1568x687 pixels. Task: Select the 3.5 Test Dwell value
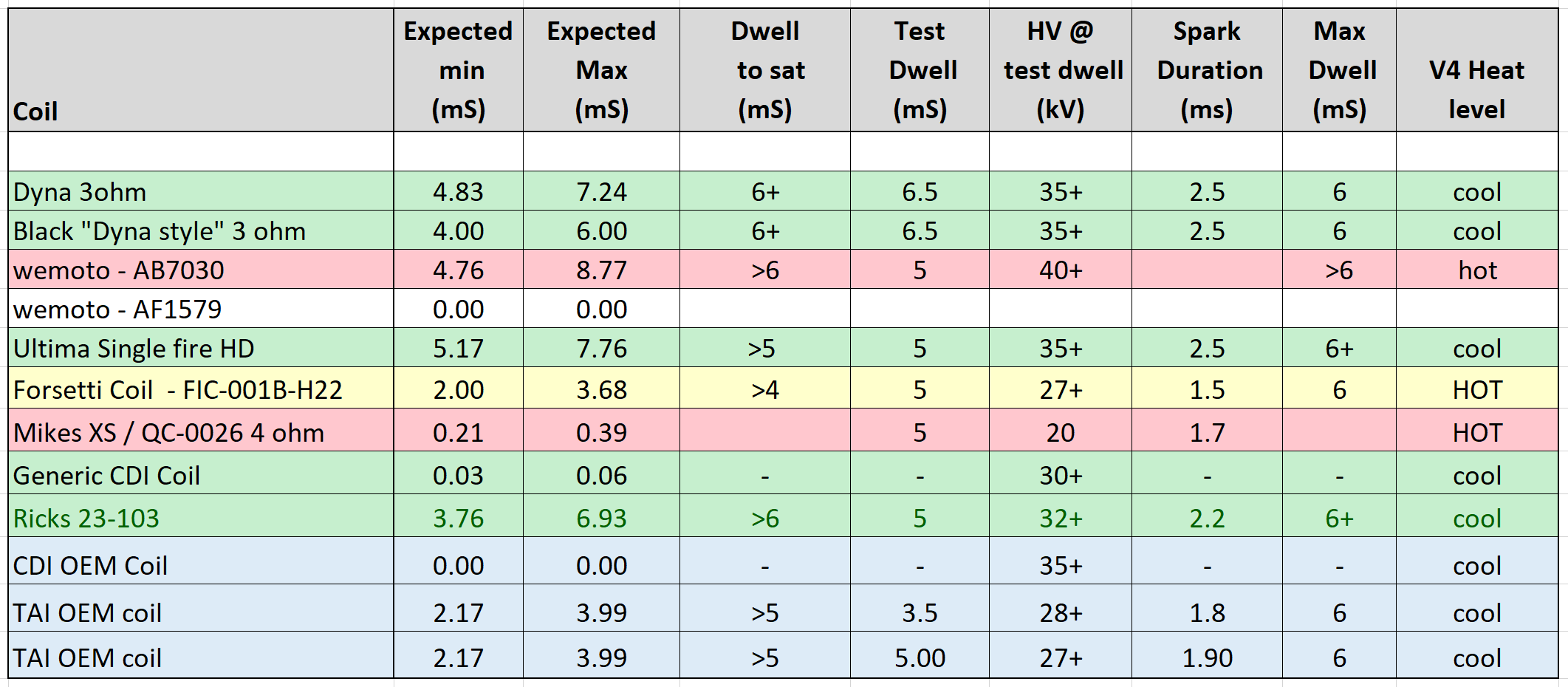(x=920, y=612)
